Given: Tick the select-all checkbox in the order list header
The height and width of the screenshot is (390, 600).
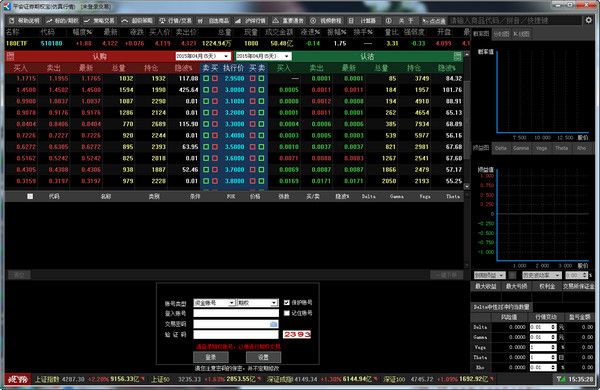Looking at the screenshot, I should click(x=30, y=196).
